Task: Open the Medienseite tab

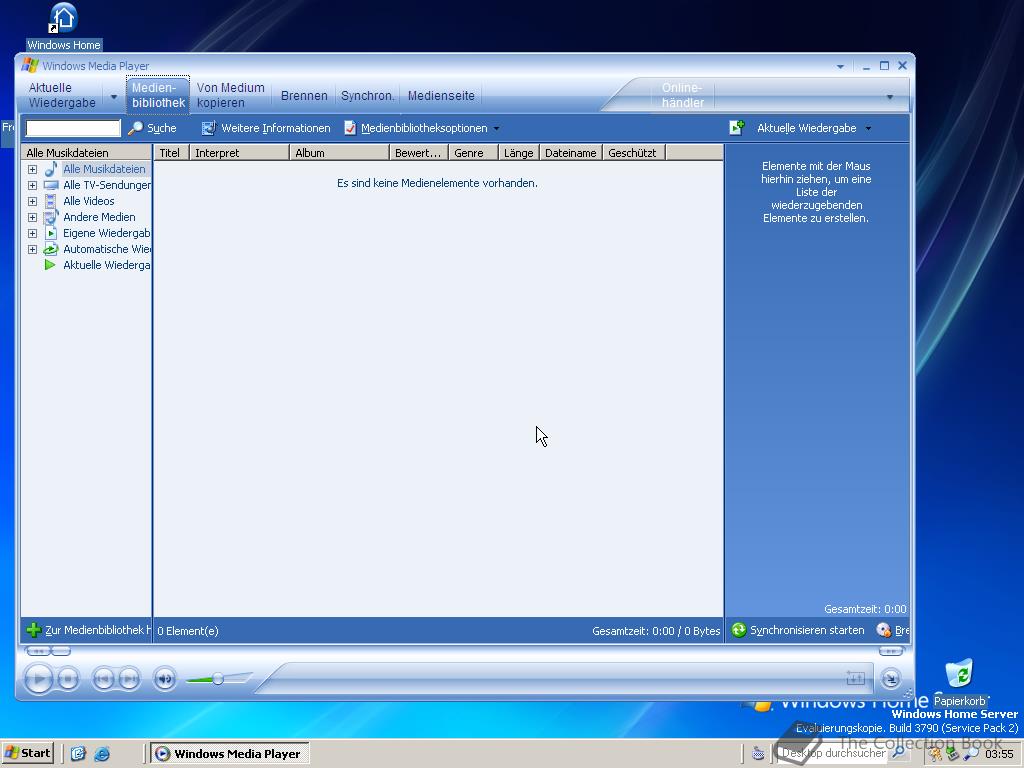Action: (441, 95)
